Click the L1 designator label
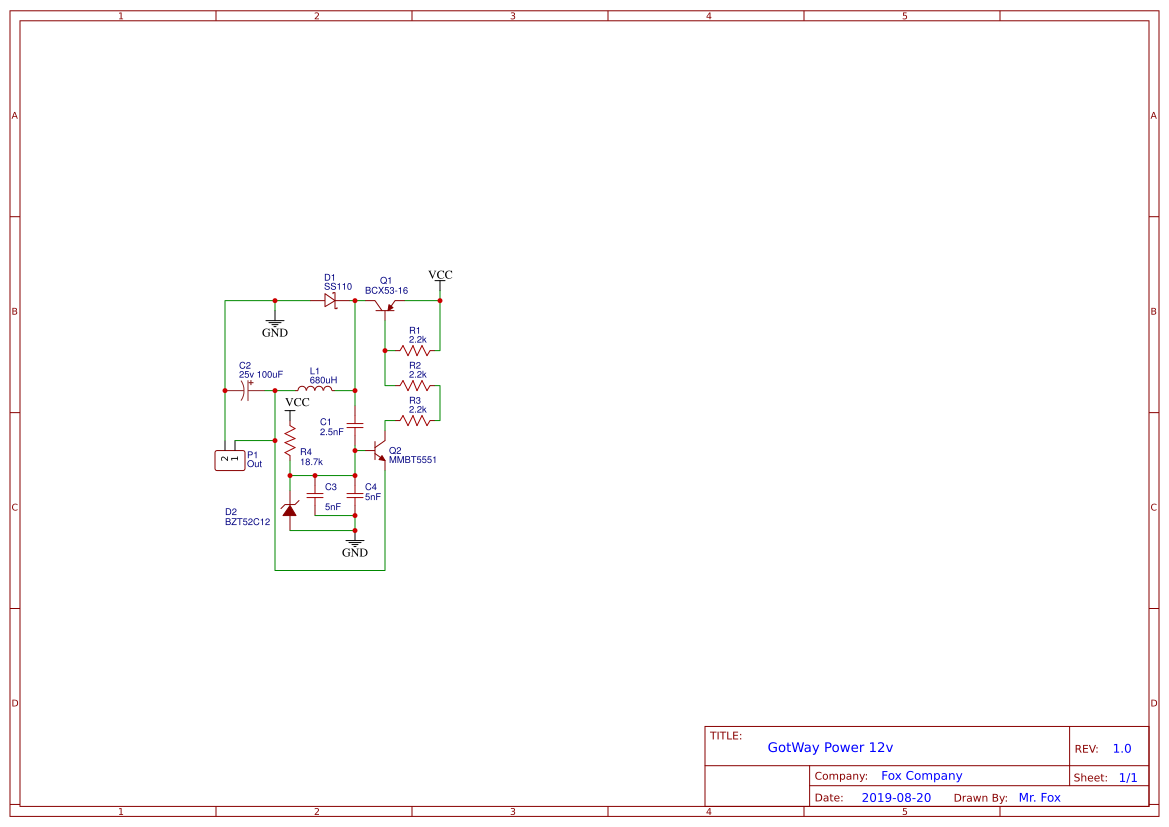Image resolution: width=1169 pixels, height=827 pixels. point(315,371)
